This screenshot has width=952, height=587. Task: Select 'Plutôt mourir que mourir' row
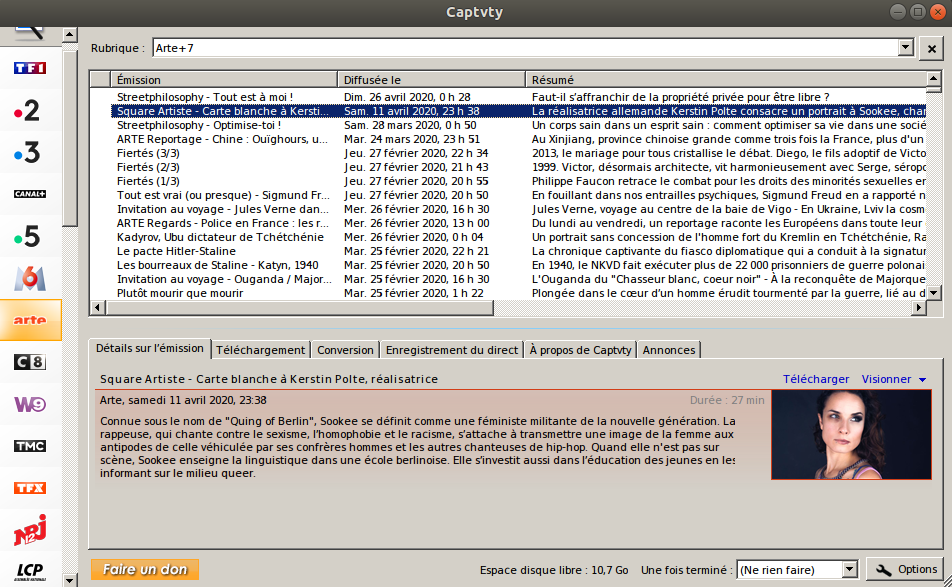point(508,293)
